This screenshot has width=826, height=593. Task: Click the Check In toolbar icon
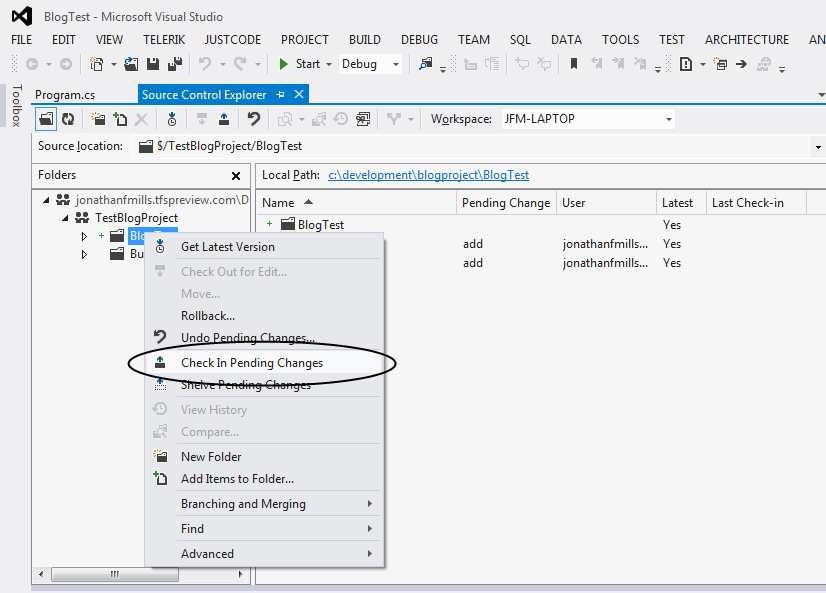pos(224,119)
